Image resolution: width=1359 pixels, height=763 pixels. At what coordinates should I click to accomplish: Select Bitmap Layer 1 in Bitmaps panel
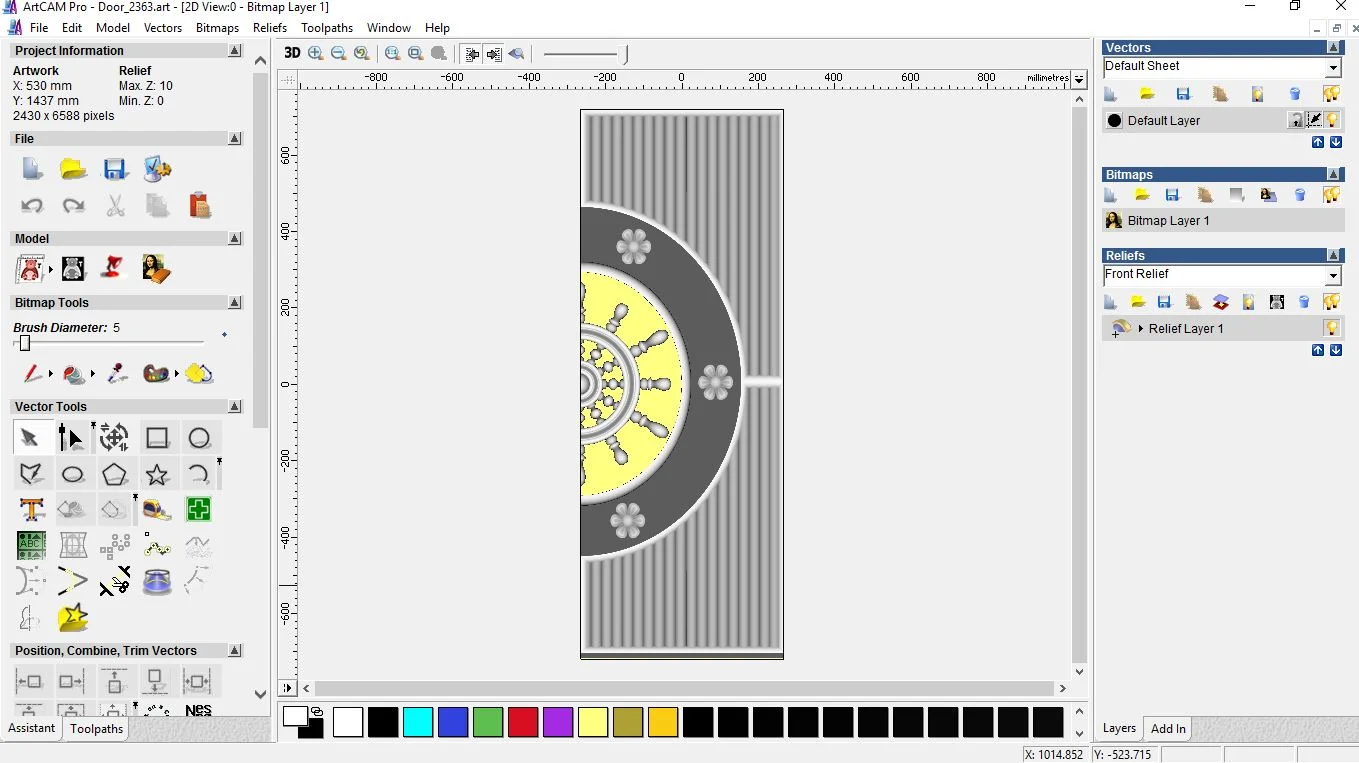(x=1168, y=220)
